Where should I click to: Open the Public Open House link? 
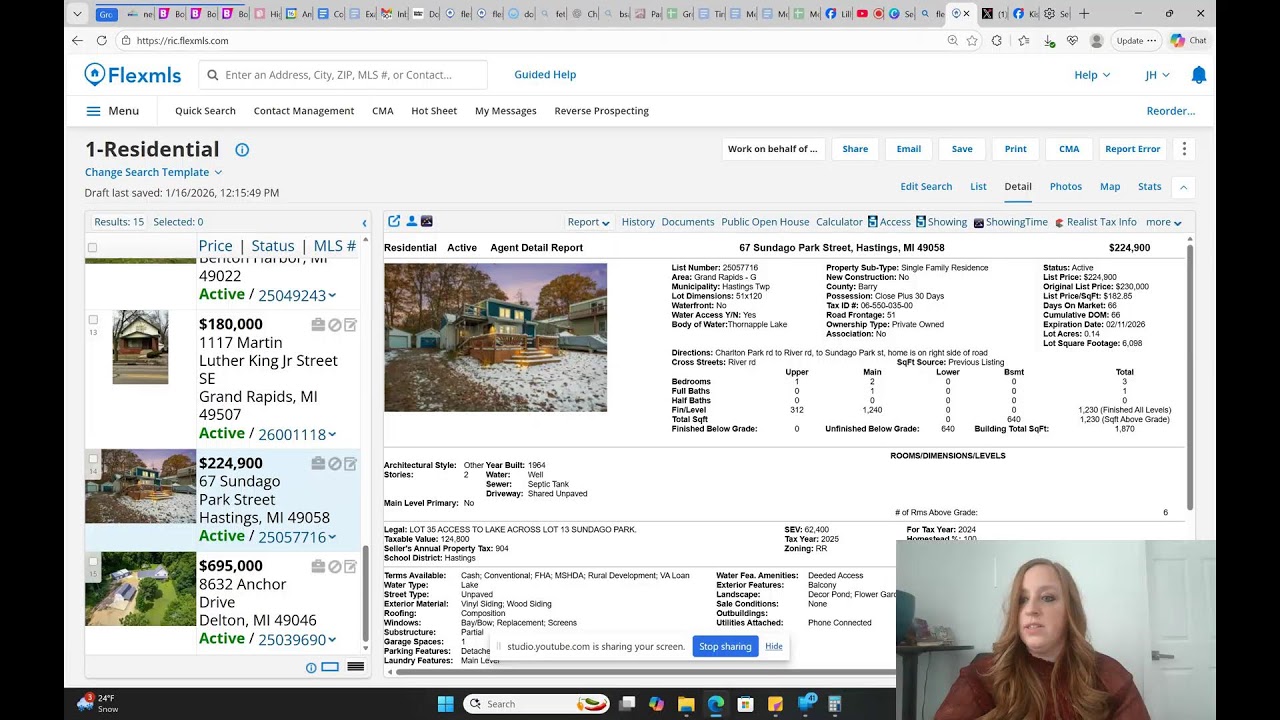tap(765, 222)
